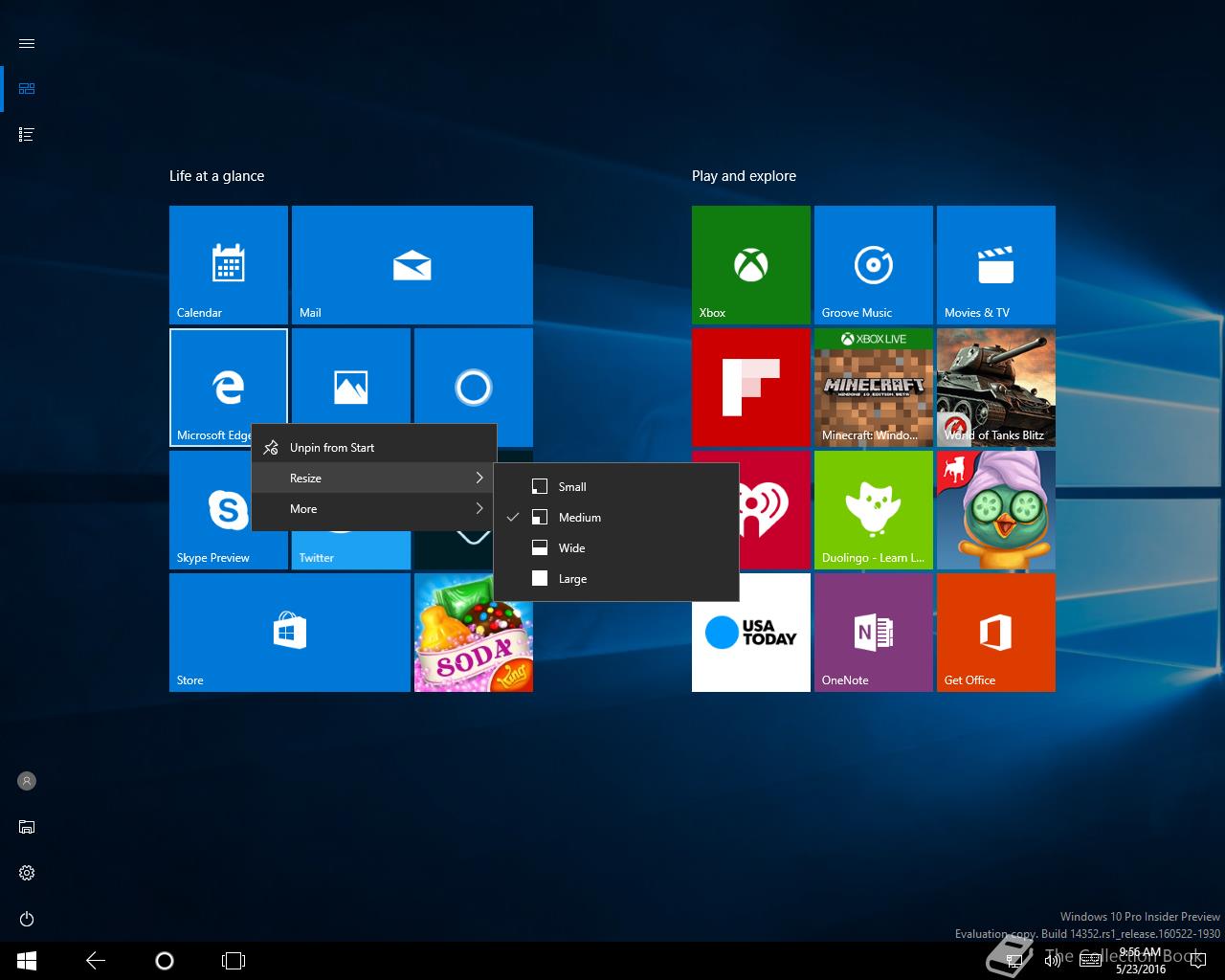Screen dimensions: 1225x980
Task: Click the Windows Start button
Action: 27,961
